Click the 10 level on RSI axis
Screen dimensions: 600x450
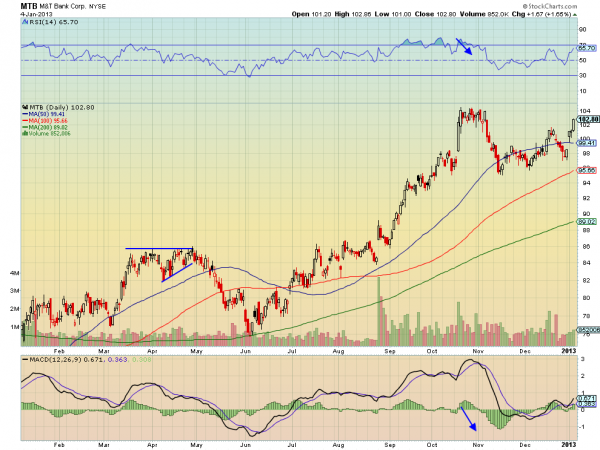pos(582,91)
